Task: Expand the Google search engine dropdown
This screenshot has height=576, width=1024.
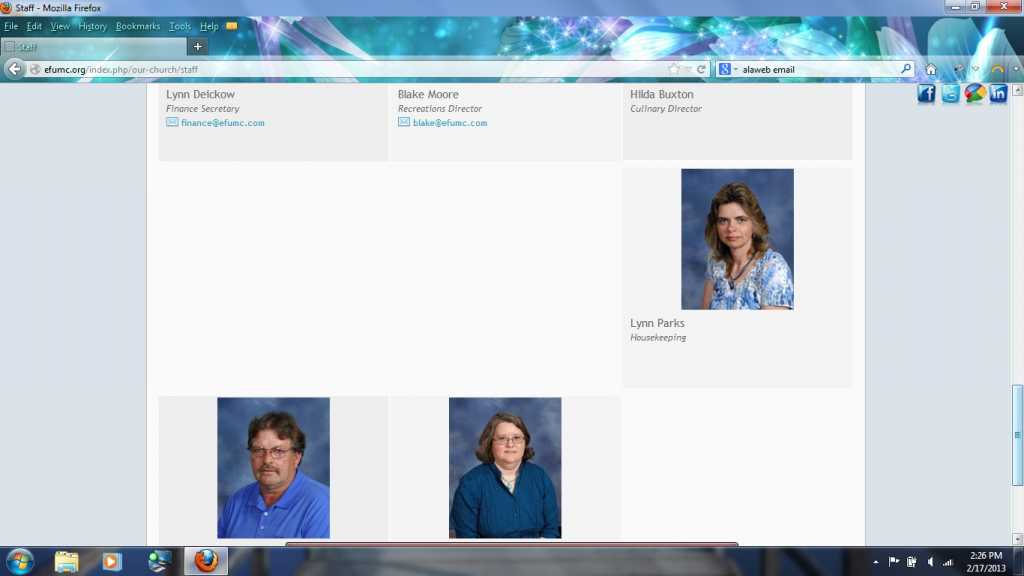Action: (x=728, y=69)
